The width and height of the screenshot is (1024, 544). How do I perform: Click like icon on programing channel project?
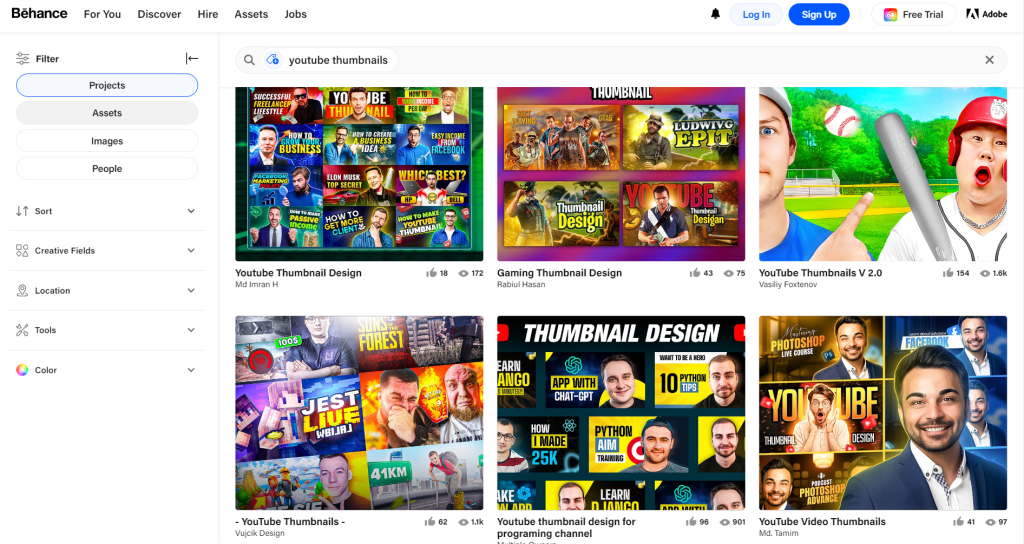691,522
